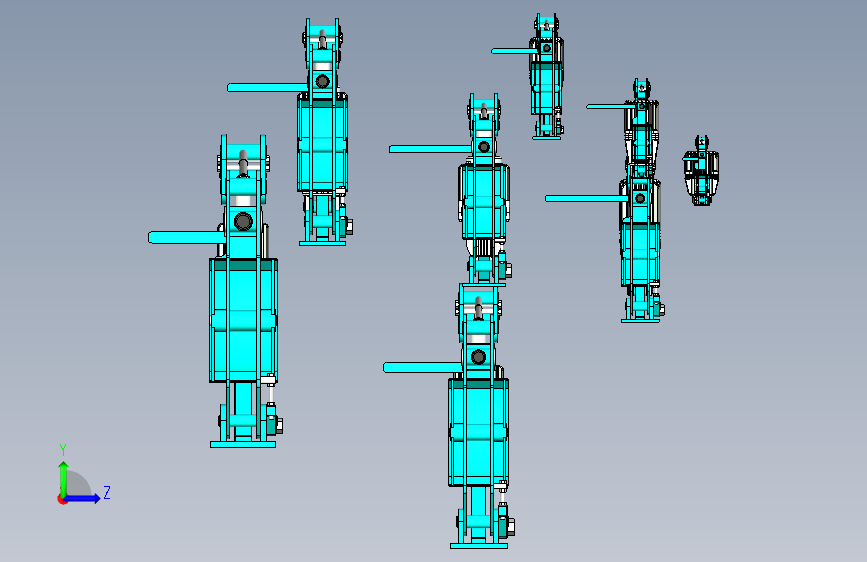Click the gray quarter-circle plane of the triad
This screenshot has height=562, width=867.
coord(78,484)
